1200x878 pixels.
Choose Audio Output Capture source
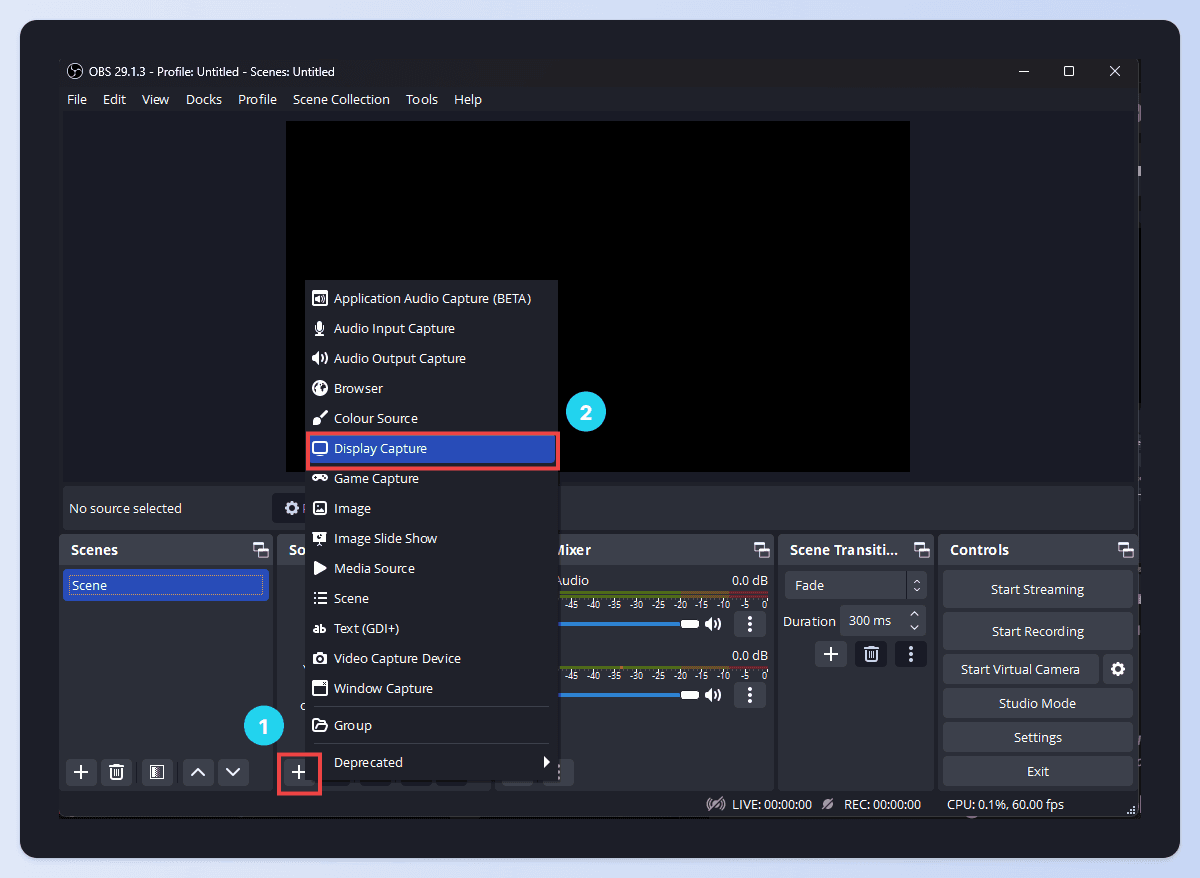(x=431, y=358)
